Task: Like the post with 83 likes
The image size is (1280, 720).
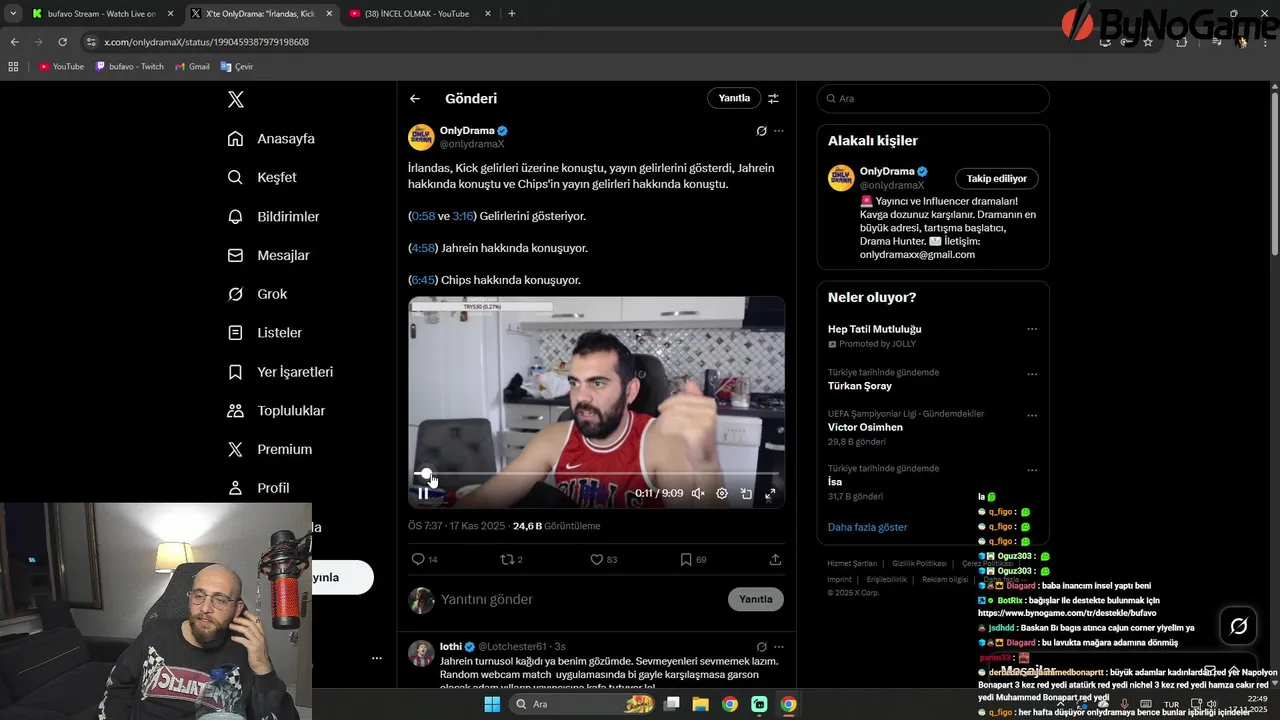Action: coord(603,559)
